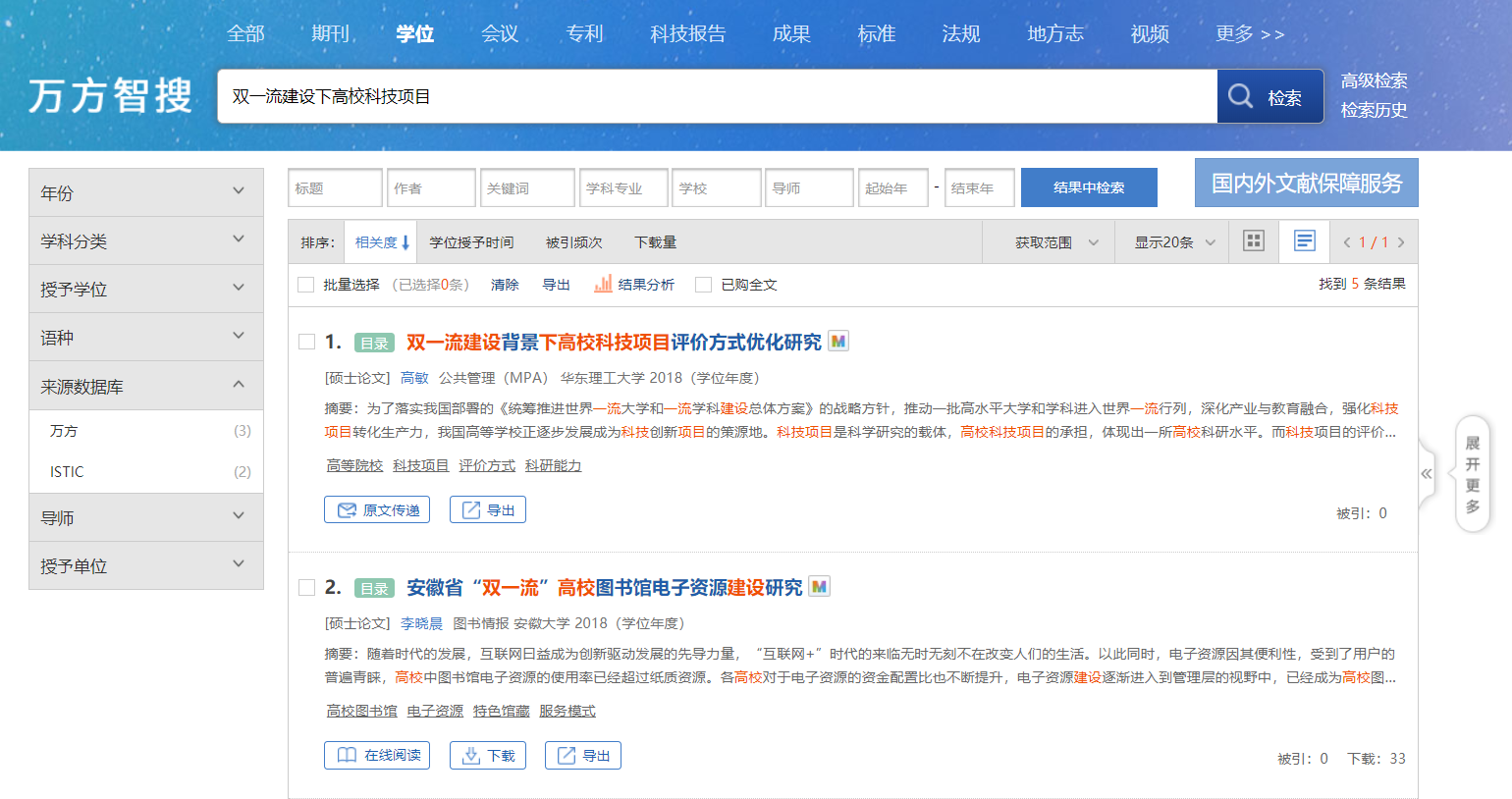
Task: Switch to the 期刊 tab
Action: pos(330,34)
